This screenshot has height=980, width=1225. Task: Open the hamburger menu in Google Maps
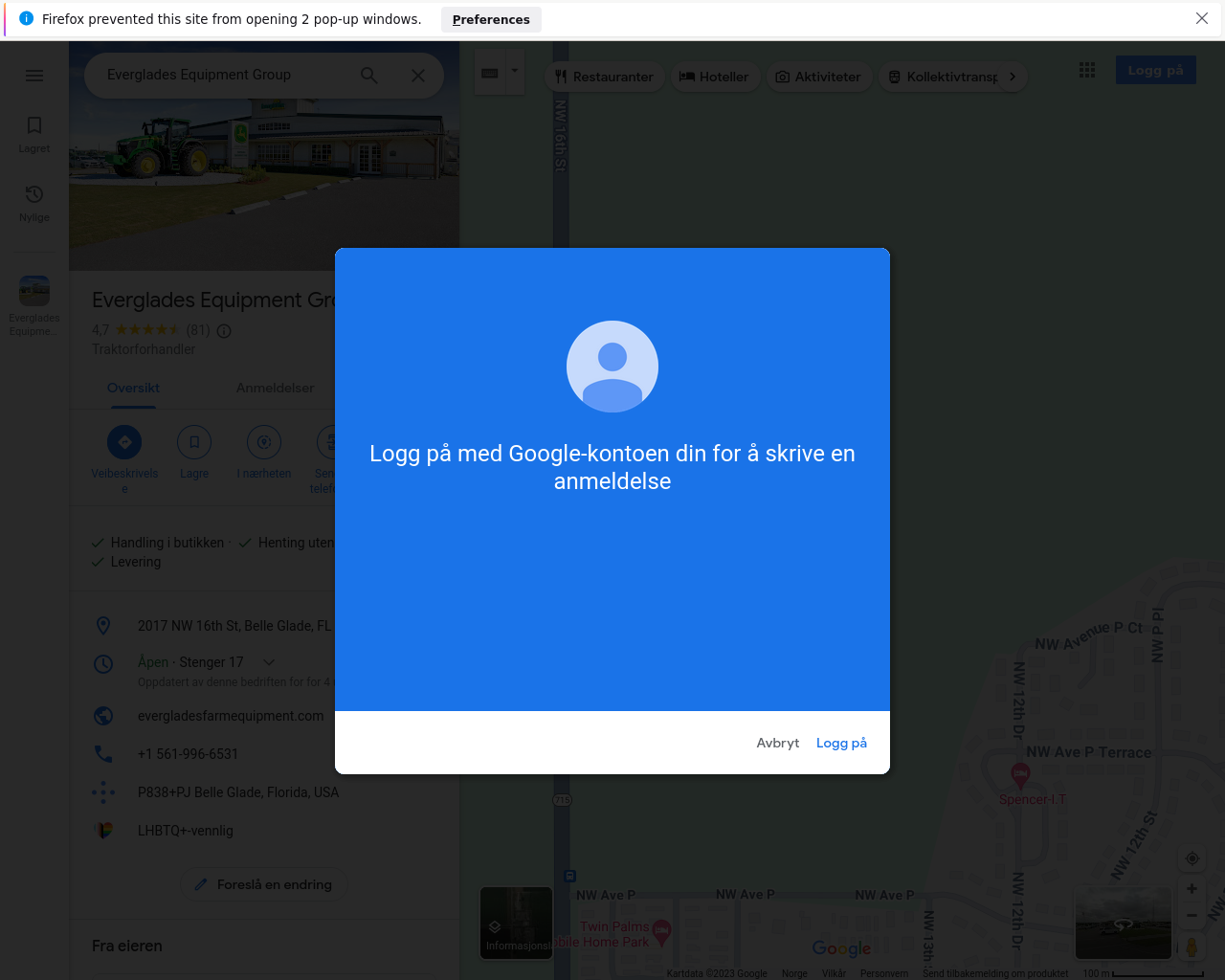(x=34, y=76)
